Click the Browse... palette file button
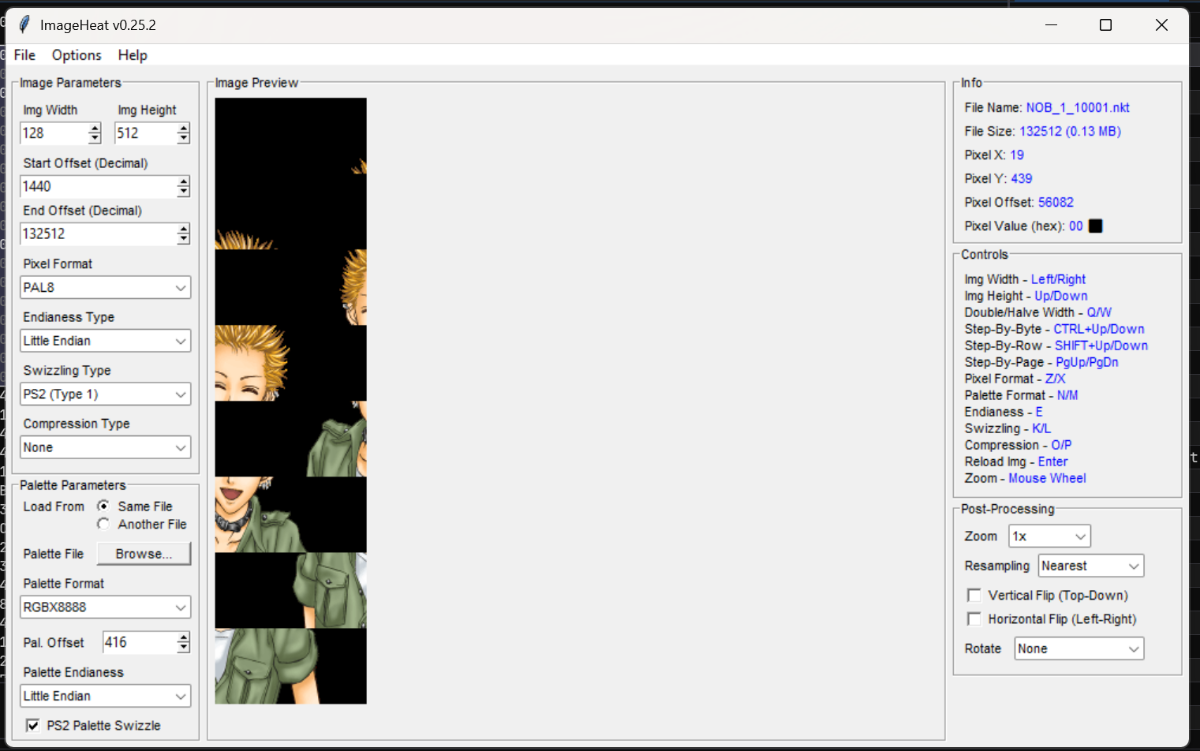The height and width of the screenshot is (751, 1200). pyautogui.click(x=143, y=554)
